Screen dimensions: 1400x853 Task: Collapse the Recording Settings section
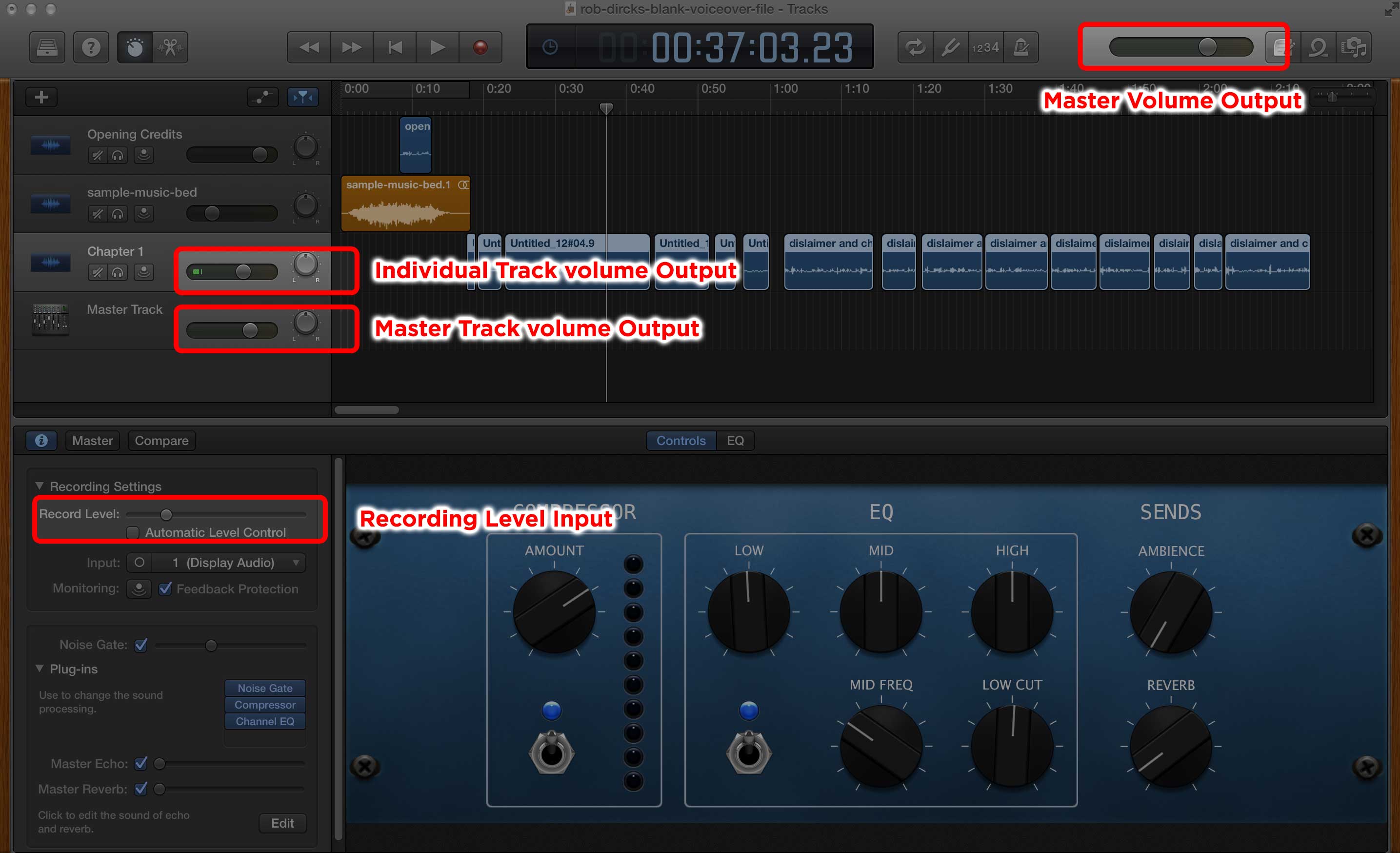click(x=39, y=486)
